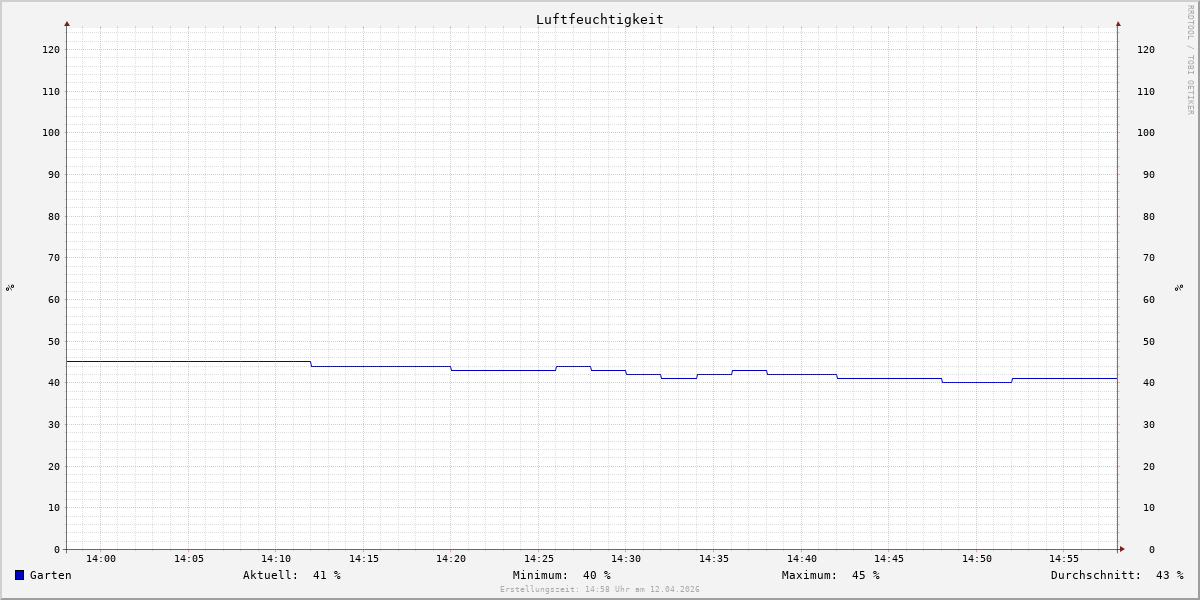Click the 14:00 time axis label
Screen dimensions: 1200x600
pyautogui.click(x=101, y=558)
